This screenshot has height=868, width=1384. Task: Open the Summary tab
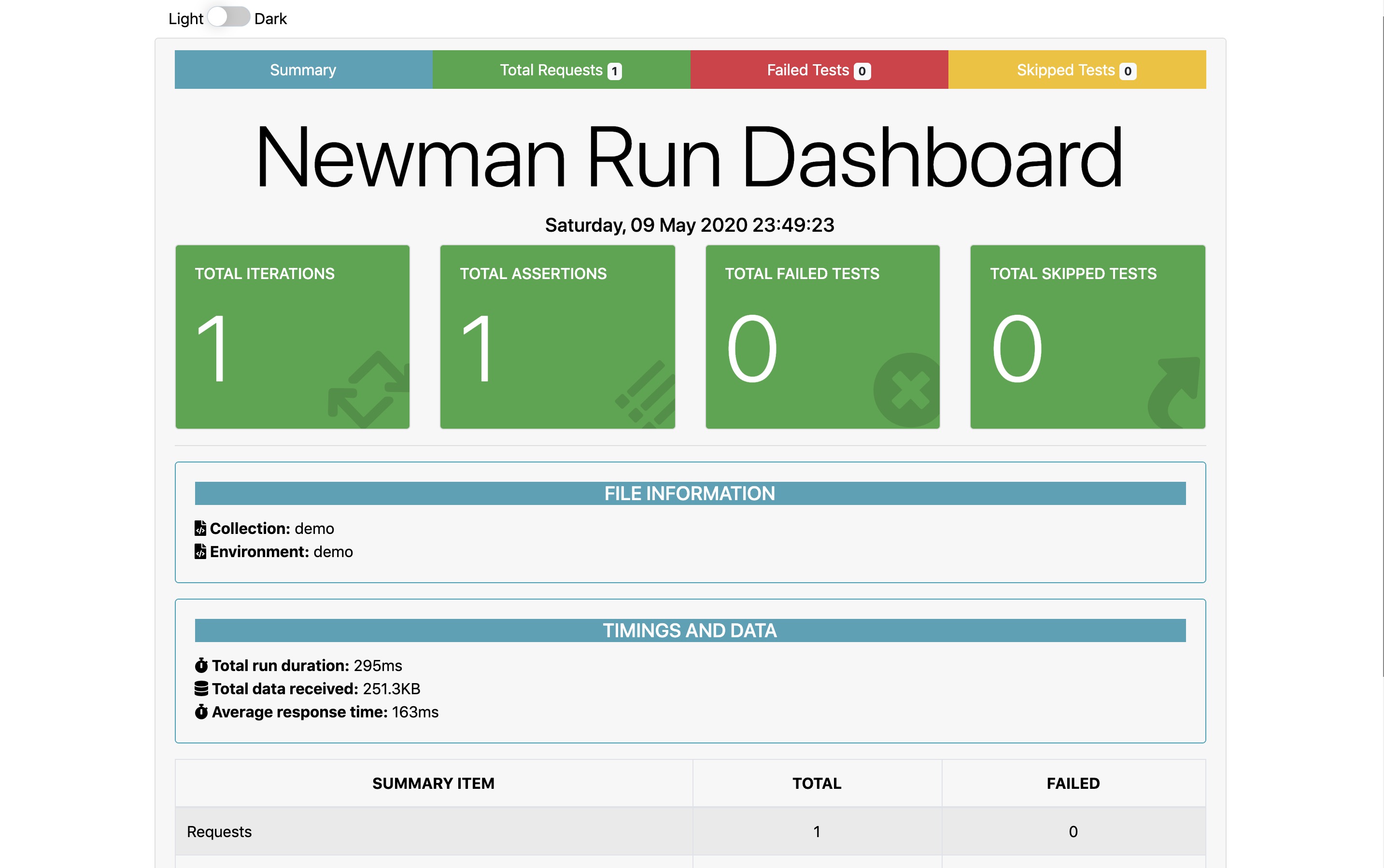coord(303,70)
